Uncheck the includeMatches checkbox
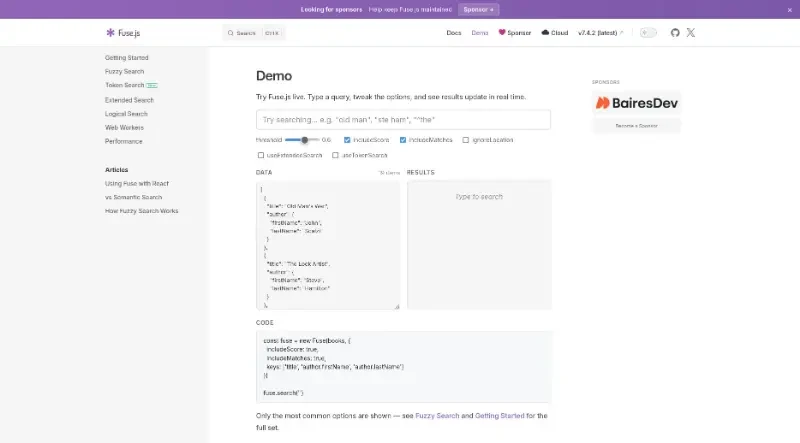This screenshot has width=800, height=443. (403, 140)
